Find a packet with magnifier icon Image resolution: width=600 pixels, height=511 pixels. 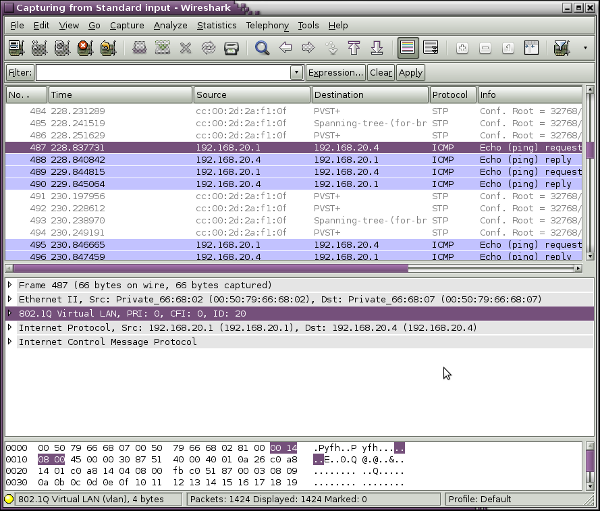click(x=262, y=48)
